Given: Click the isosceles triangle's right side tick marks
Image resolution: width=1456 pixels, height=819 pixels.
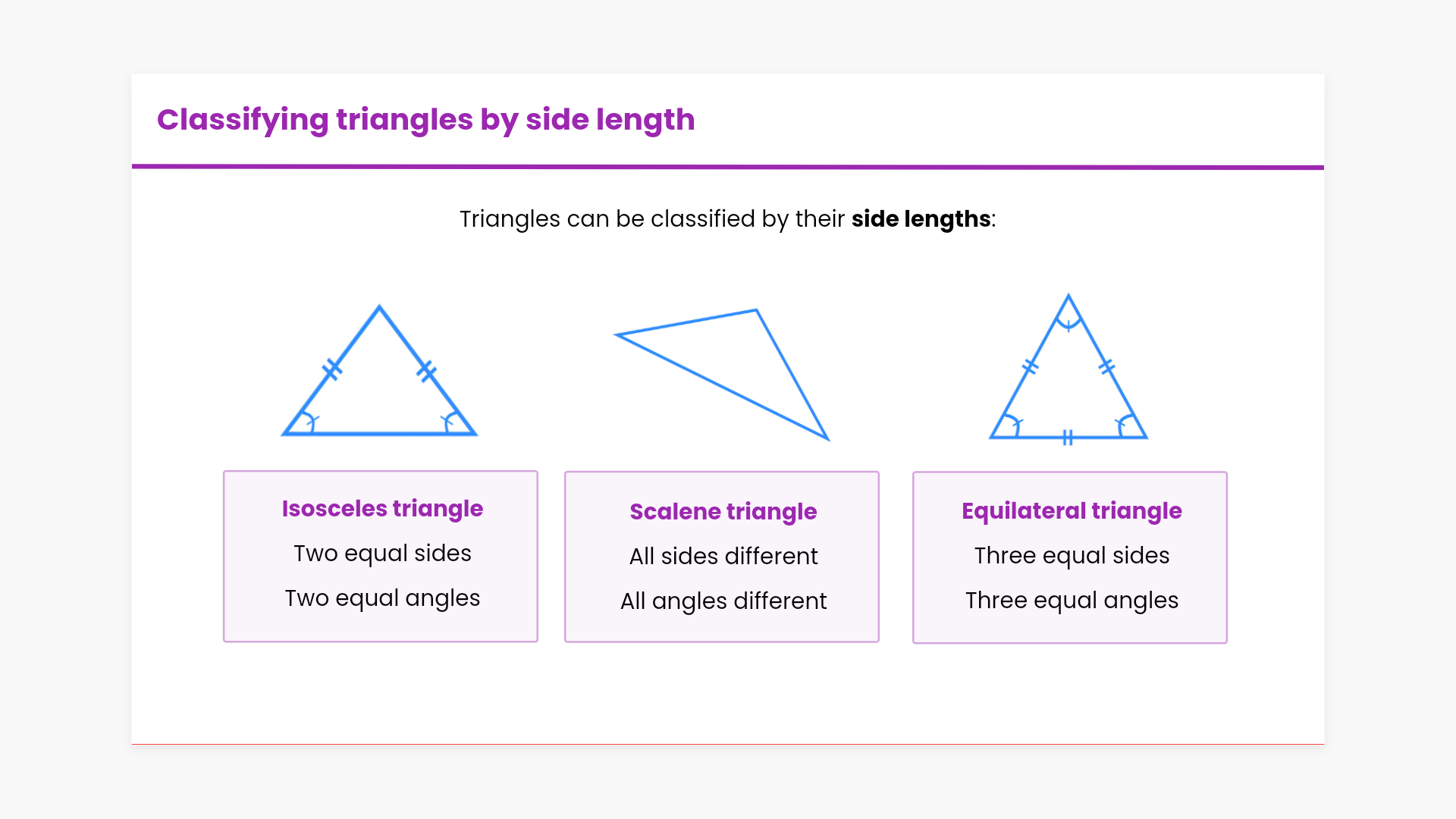Looking at the screenshot, I should pos(427,371).
